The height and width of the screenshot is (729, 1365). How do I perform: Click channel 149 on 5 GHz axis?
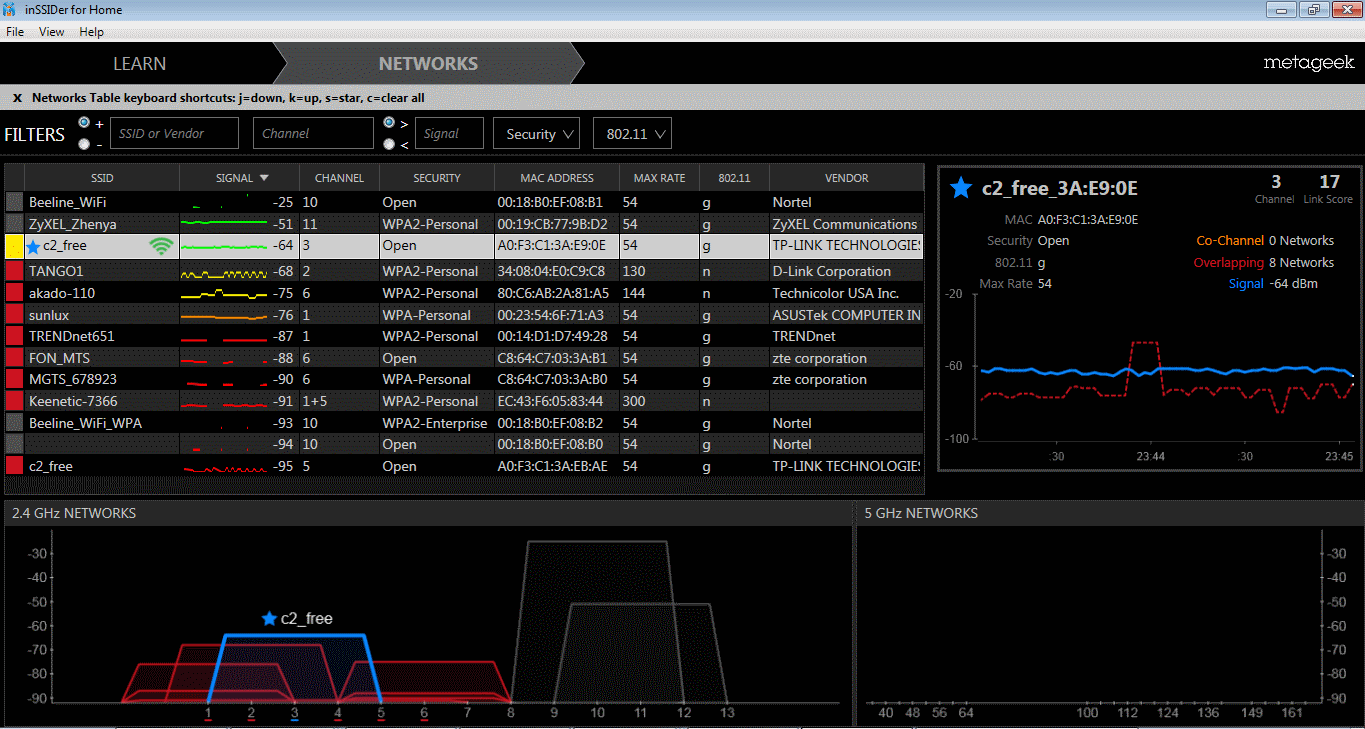tap(1251, 713)
